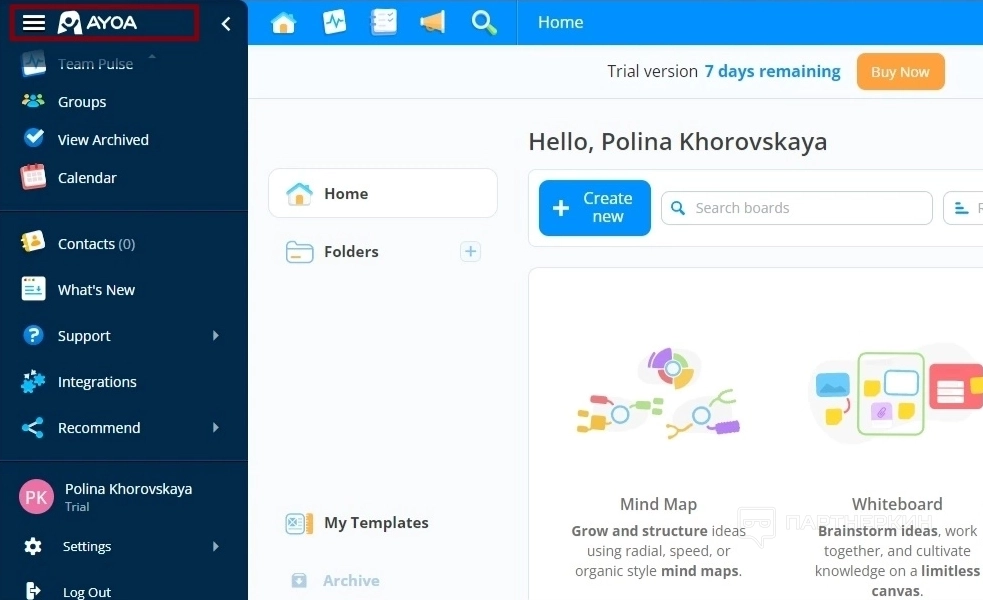
Task: Click the magnifier search icon in the toolbar
Action: (x=484, y=23)
